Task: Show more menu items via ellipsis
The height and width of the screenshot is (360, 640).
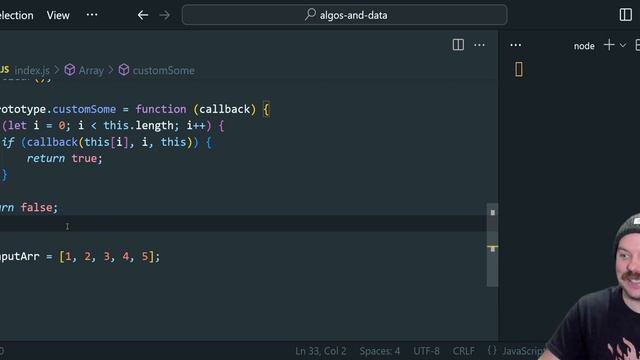Action: coord(92,15)
